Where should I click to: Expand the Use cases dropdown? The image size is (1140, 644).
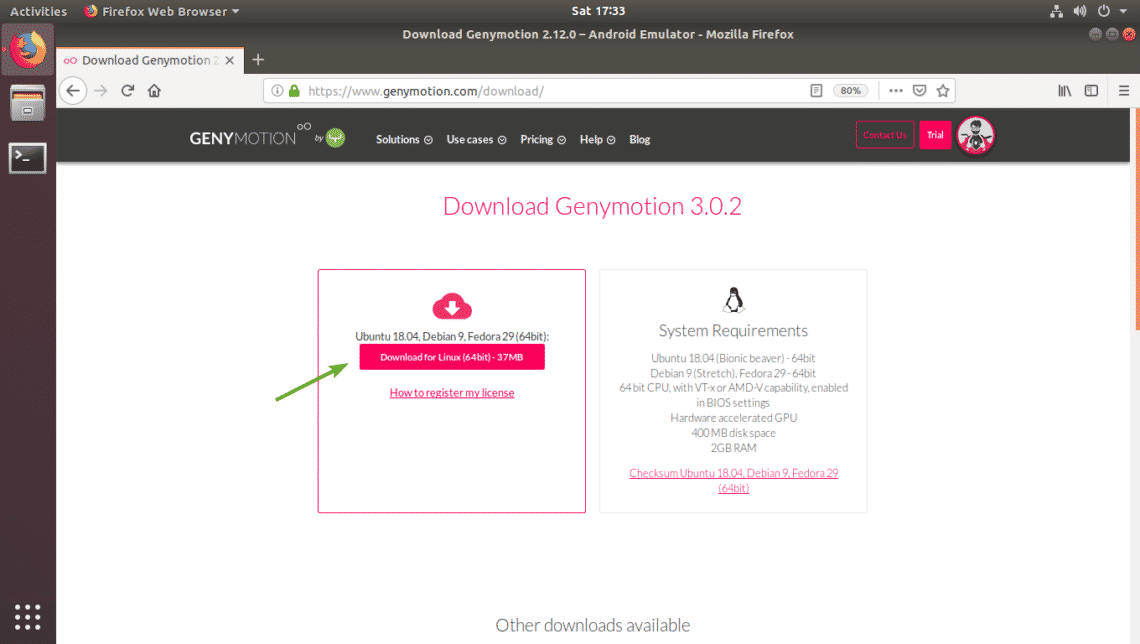click(x=476, y=140)
